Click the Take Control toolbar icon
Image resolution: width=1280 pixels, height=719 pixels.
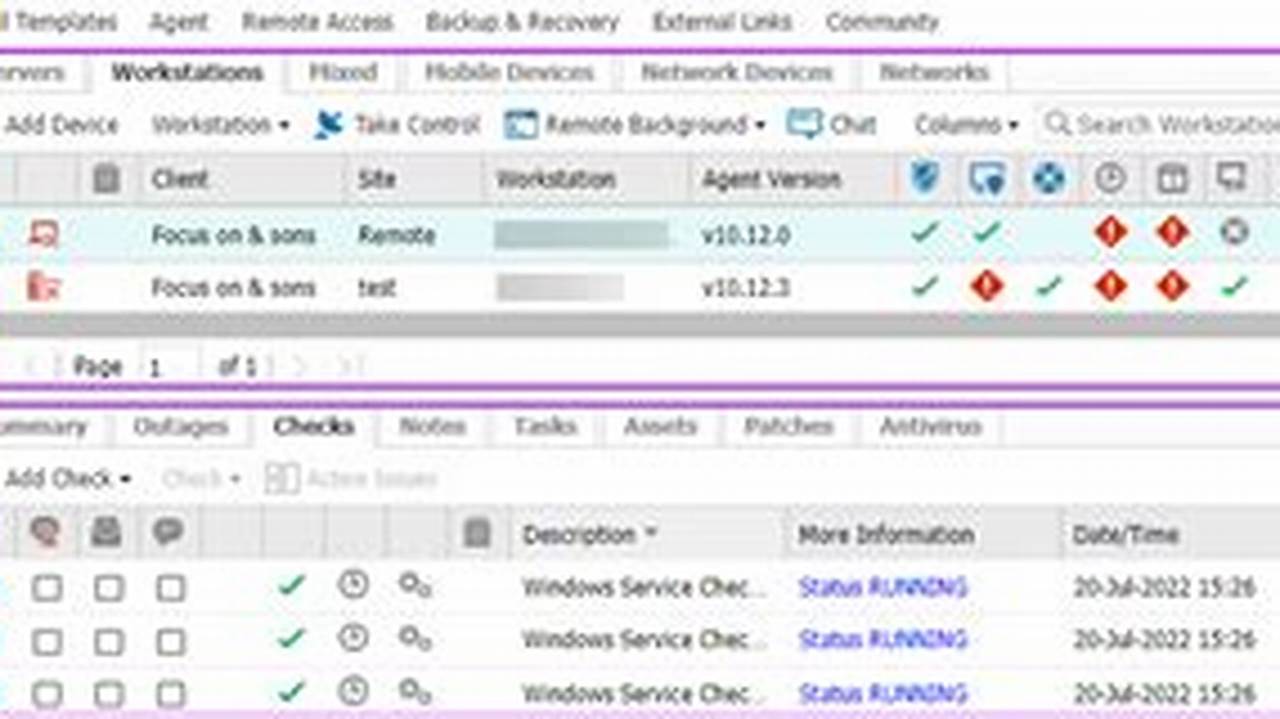pos(329,124)
